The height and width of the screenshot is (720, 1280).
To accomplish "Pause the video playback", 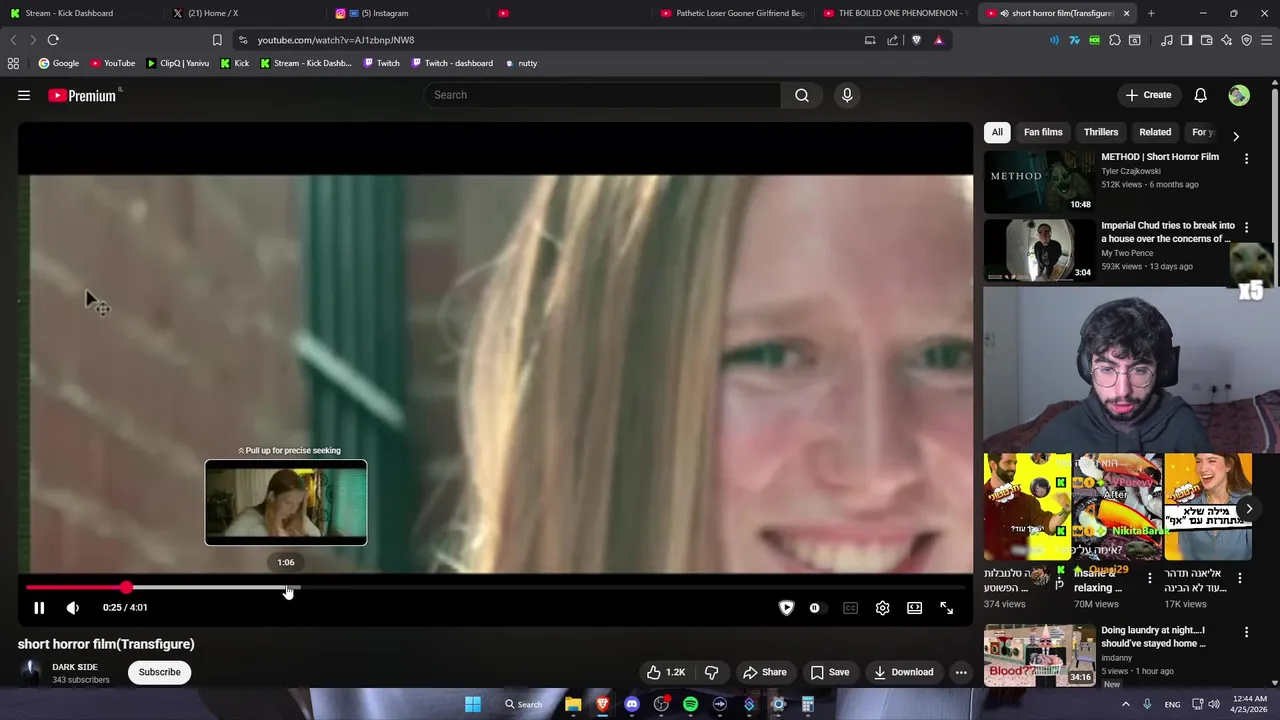I will pos(39,608).
